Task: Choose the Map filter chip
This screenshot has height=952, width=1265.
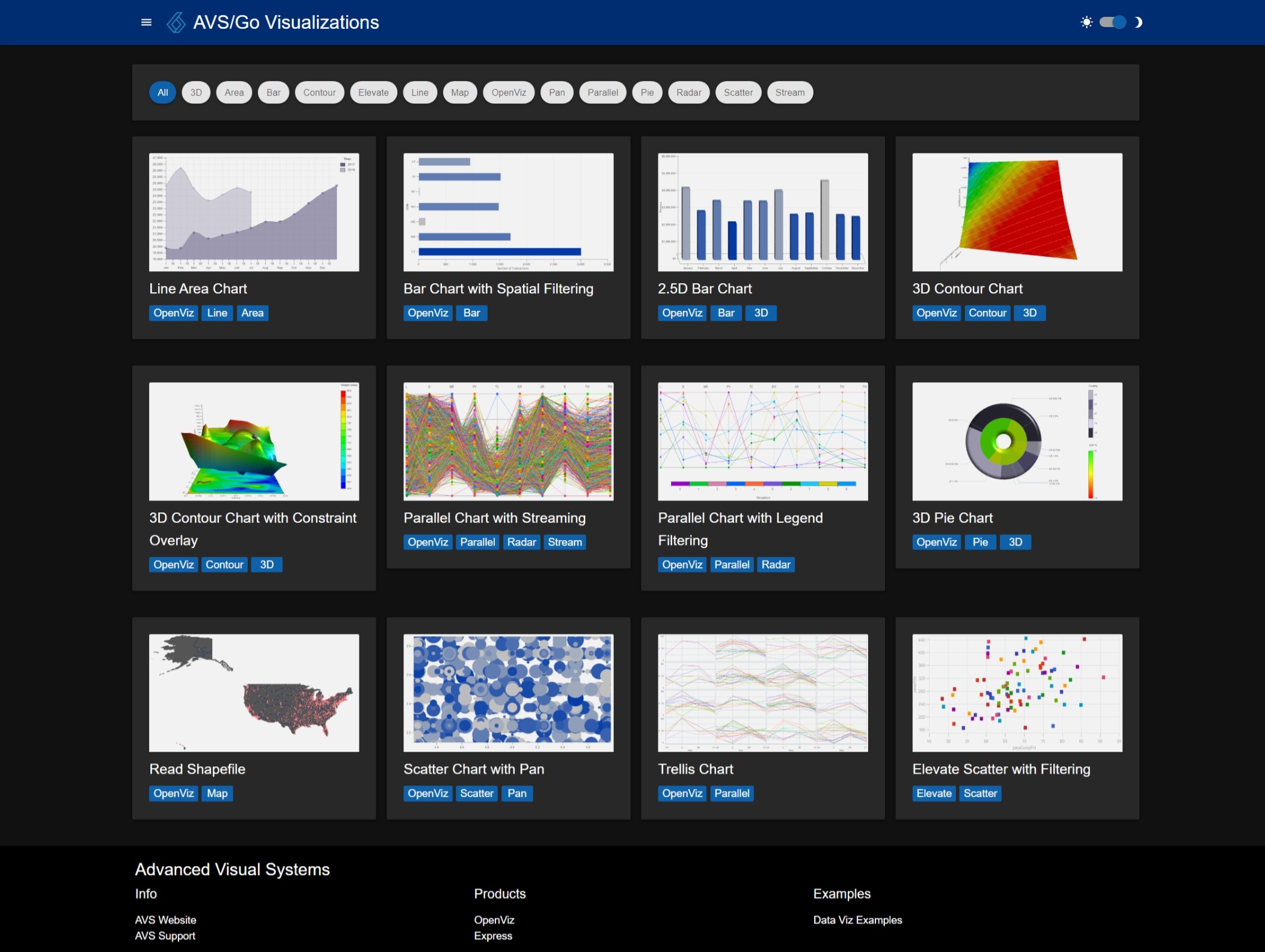Action: pyautogui.click(x=460, y=93)
